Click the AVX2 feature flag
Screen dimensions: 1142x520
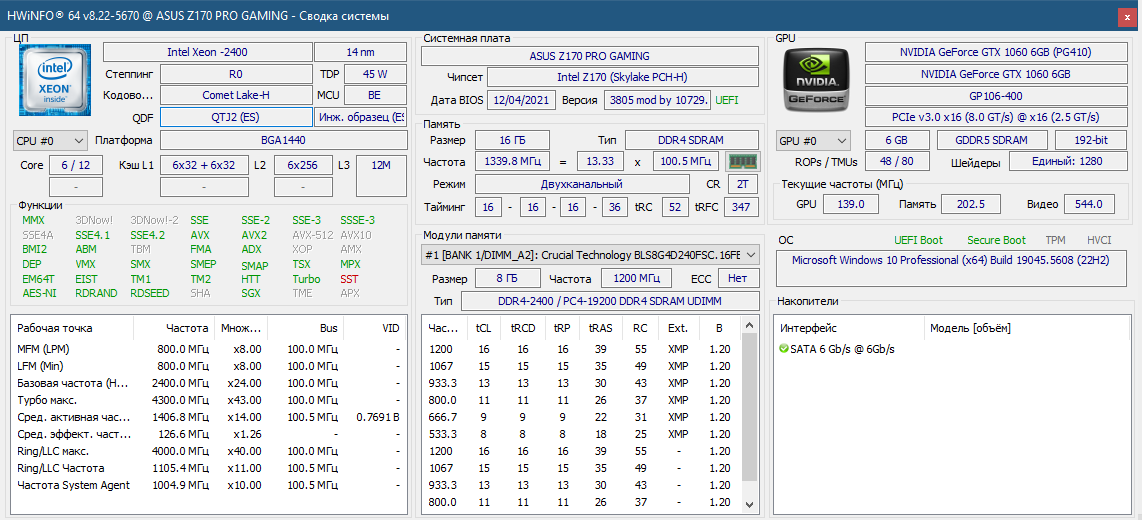coord(255,236)
